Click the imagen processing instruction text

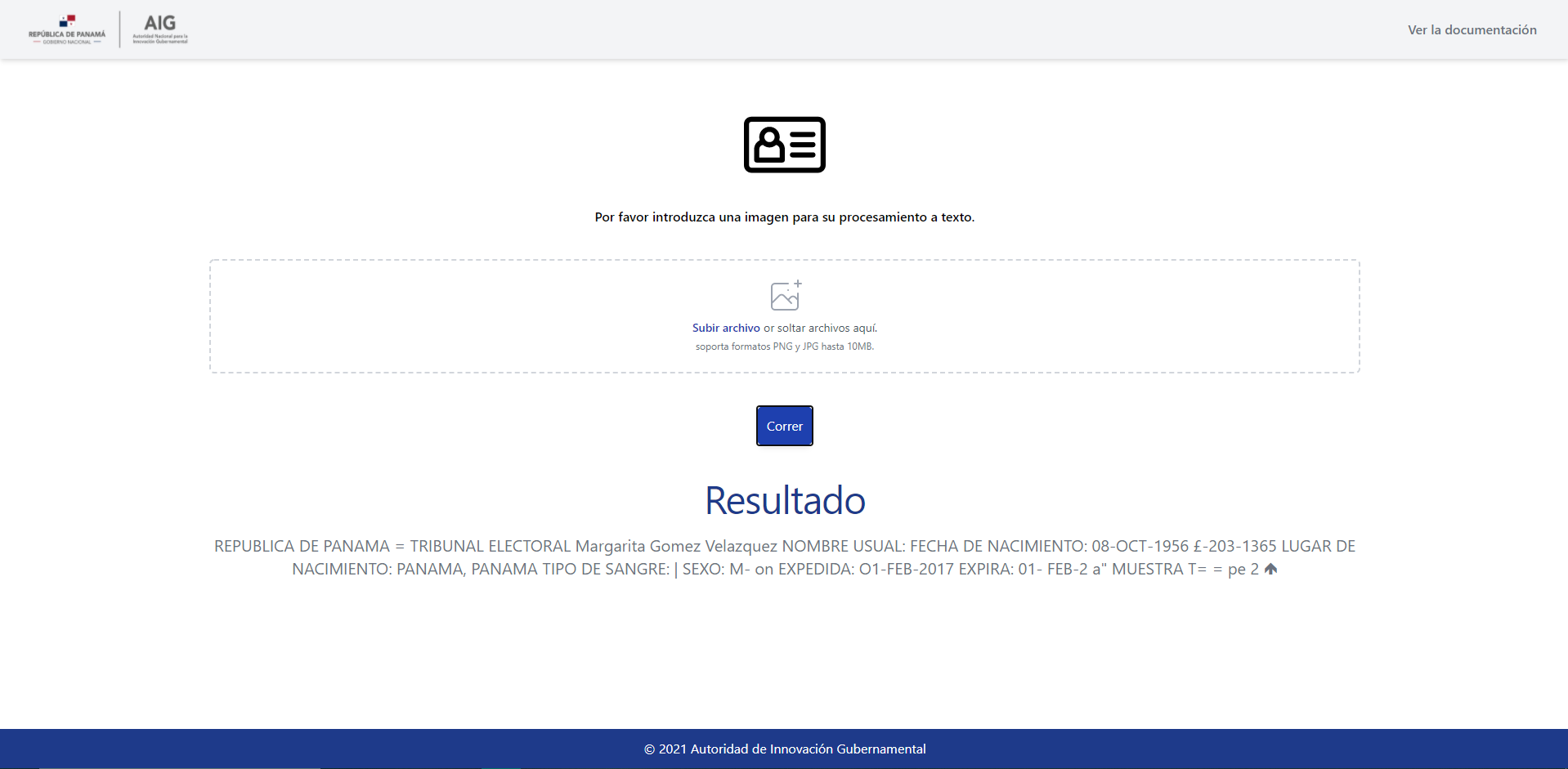tap(784, 217)
